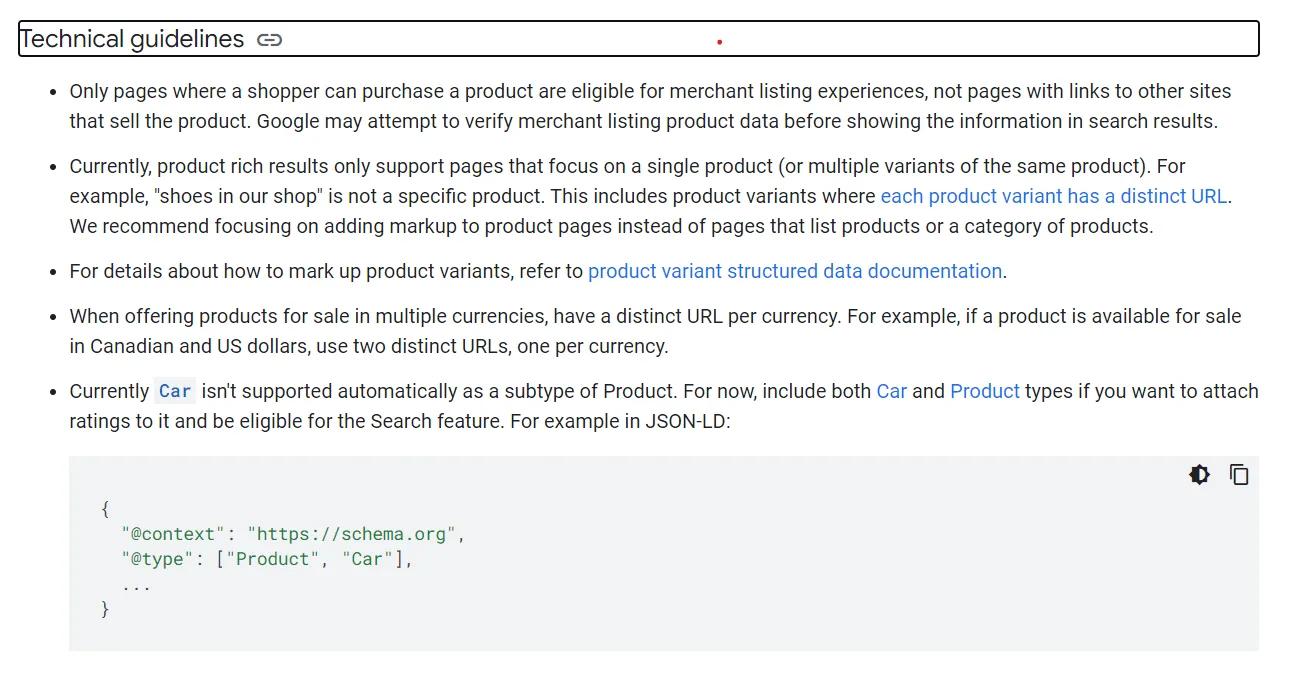Toggle dark mode on the code sample
Image resolution: width=1292 pixels, height=678 pixels.
[1198, 474]
